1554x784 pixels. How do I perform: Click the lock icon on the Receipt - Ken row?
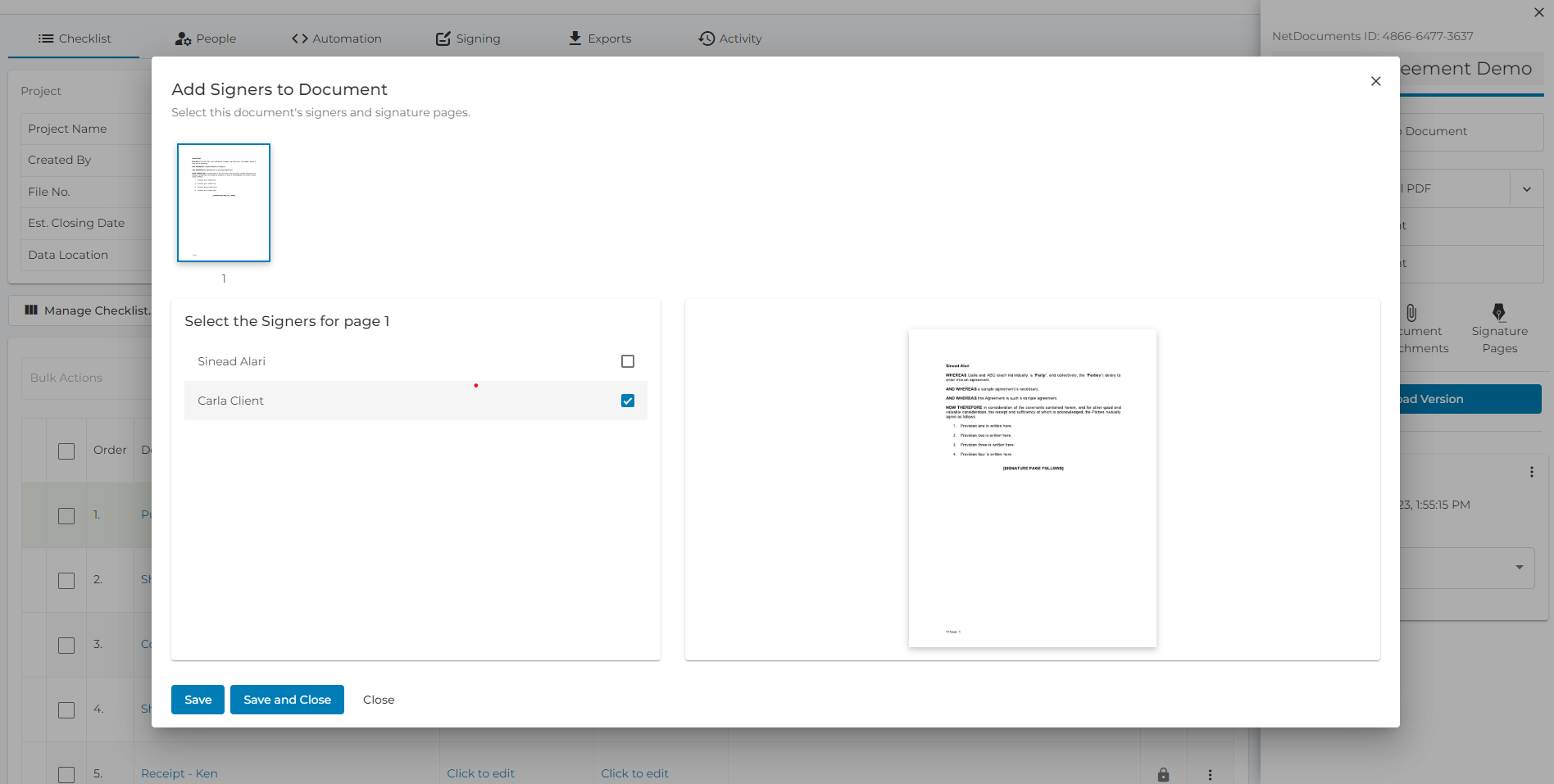1163,773
